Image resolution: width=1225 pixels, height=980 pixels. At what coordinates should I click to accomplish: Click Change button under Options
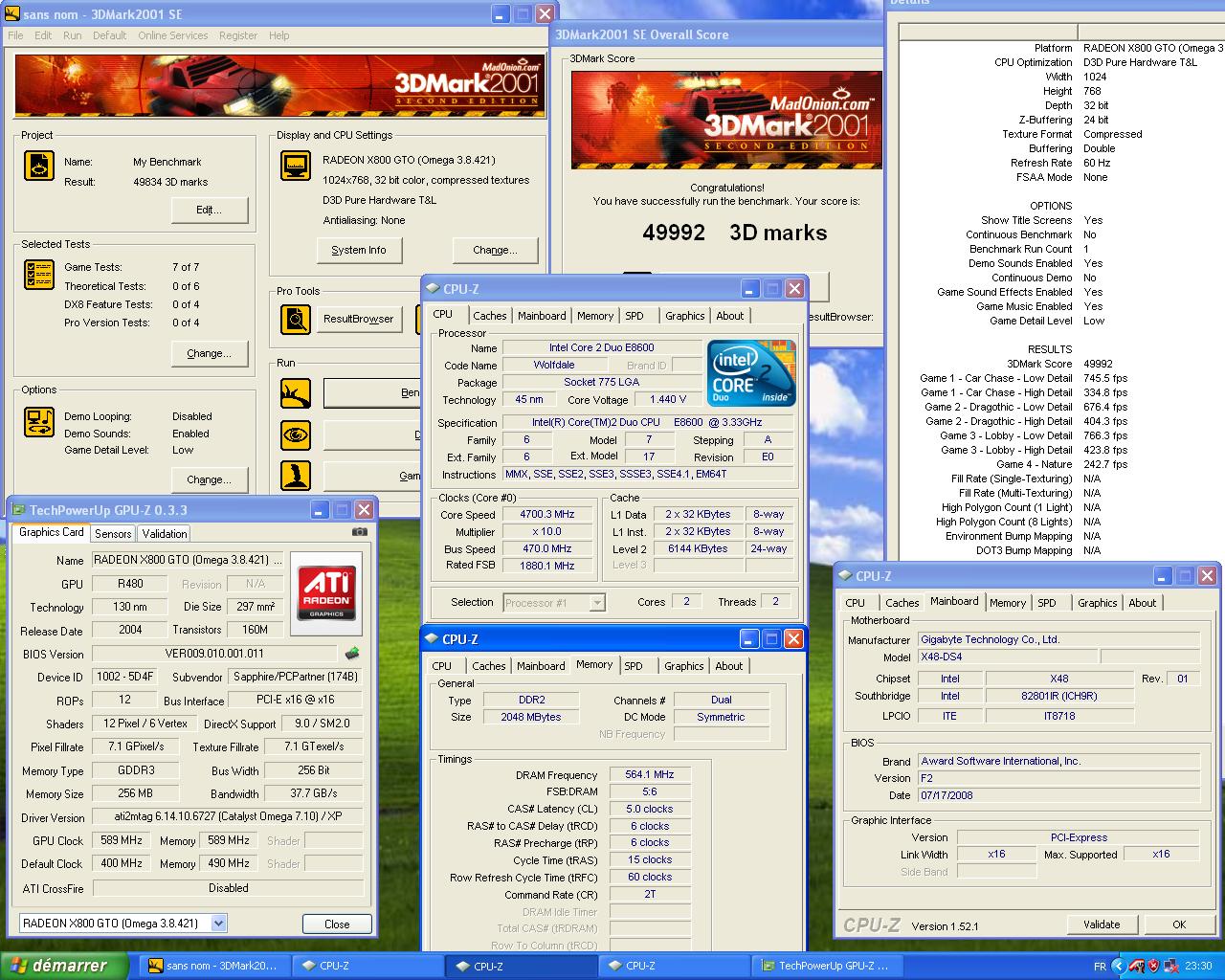click(x=210, y=479)
